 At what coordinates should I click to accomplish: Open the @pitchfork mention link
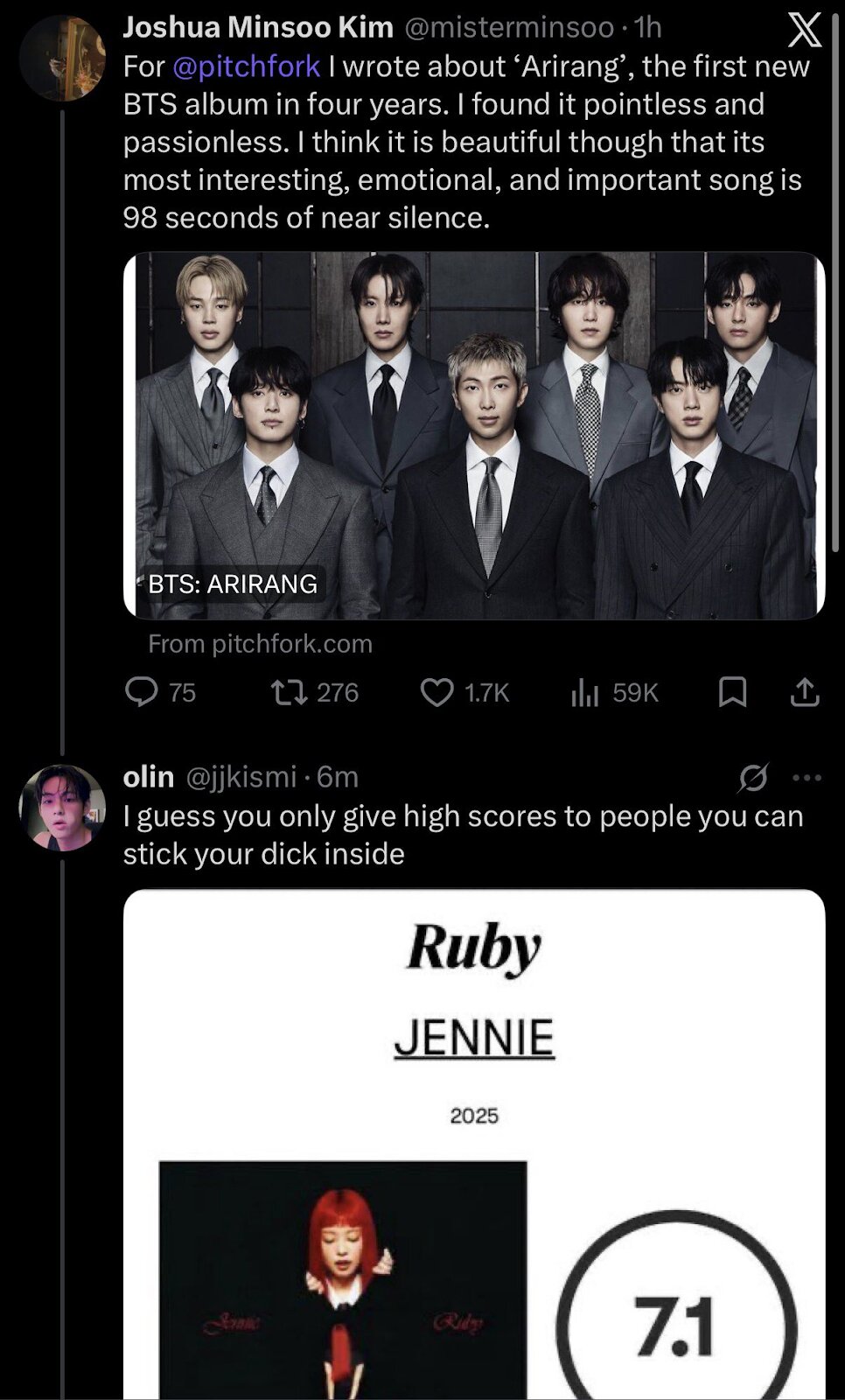247,66
